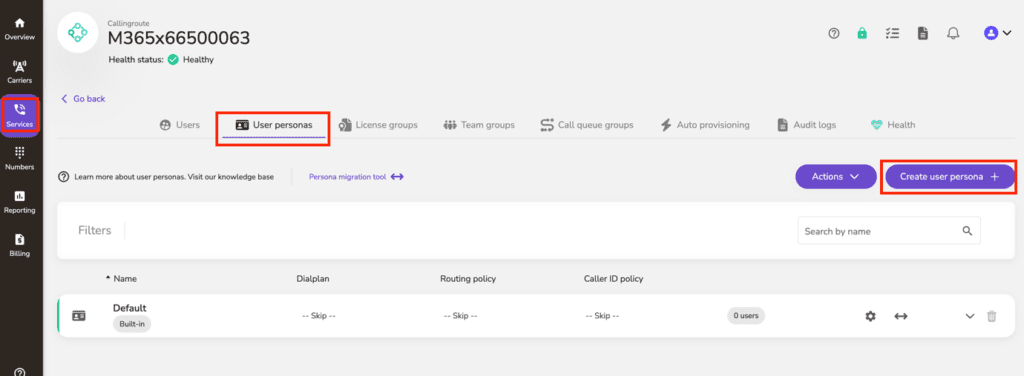This screenshot has height=376, width=1024.
Task: Open the checklist icon in header
Action: (x=892, y=34)
